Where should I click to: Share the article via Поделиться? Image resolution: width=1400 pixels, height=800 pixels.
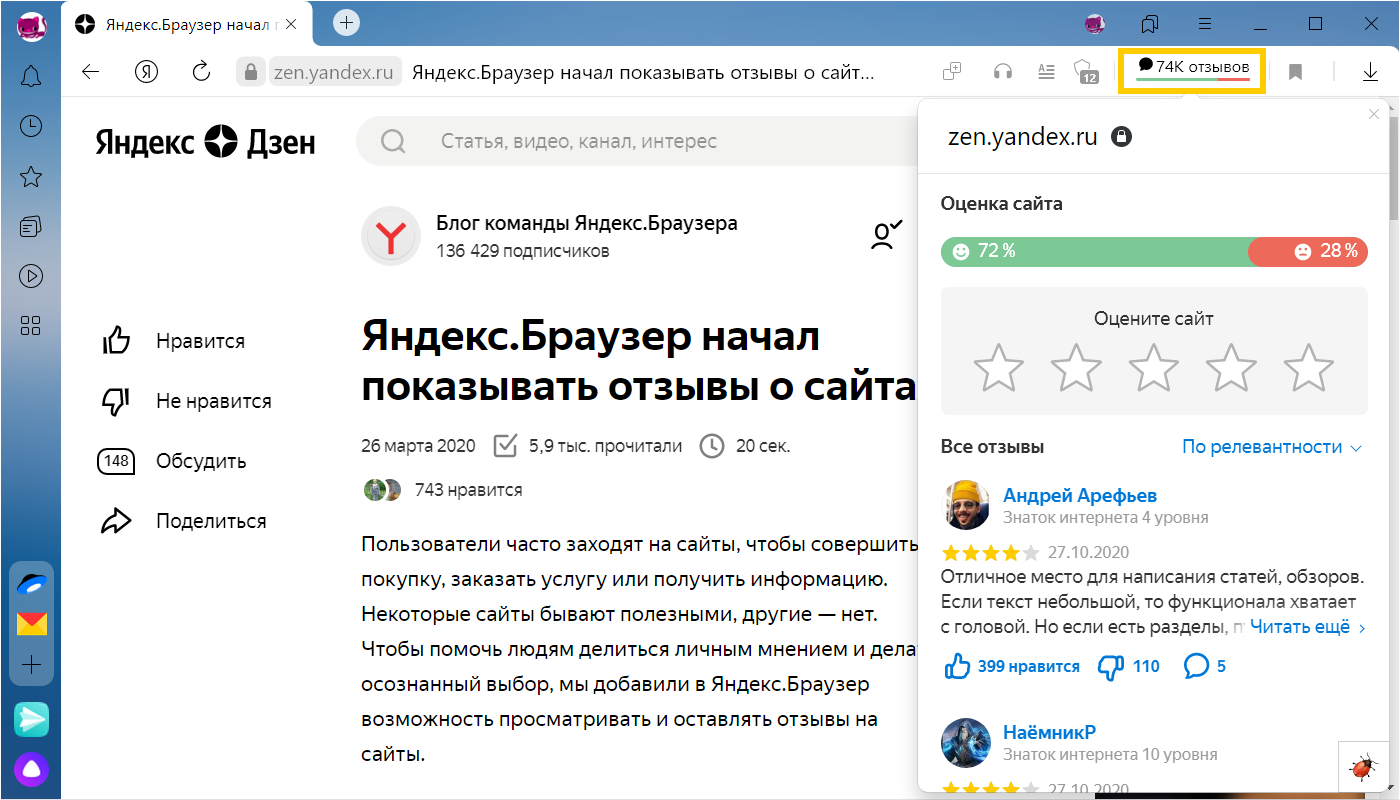(183, 521)
